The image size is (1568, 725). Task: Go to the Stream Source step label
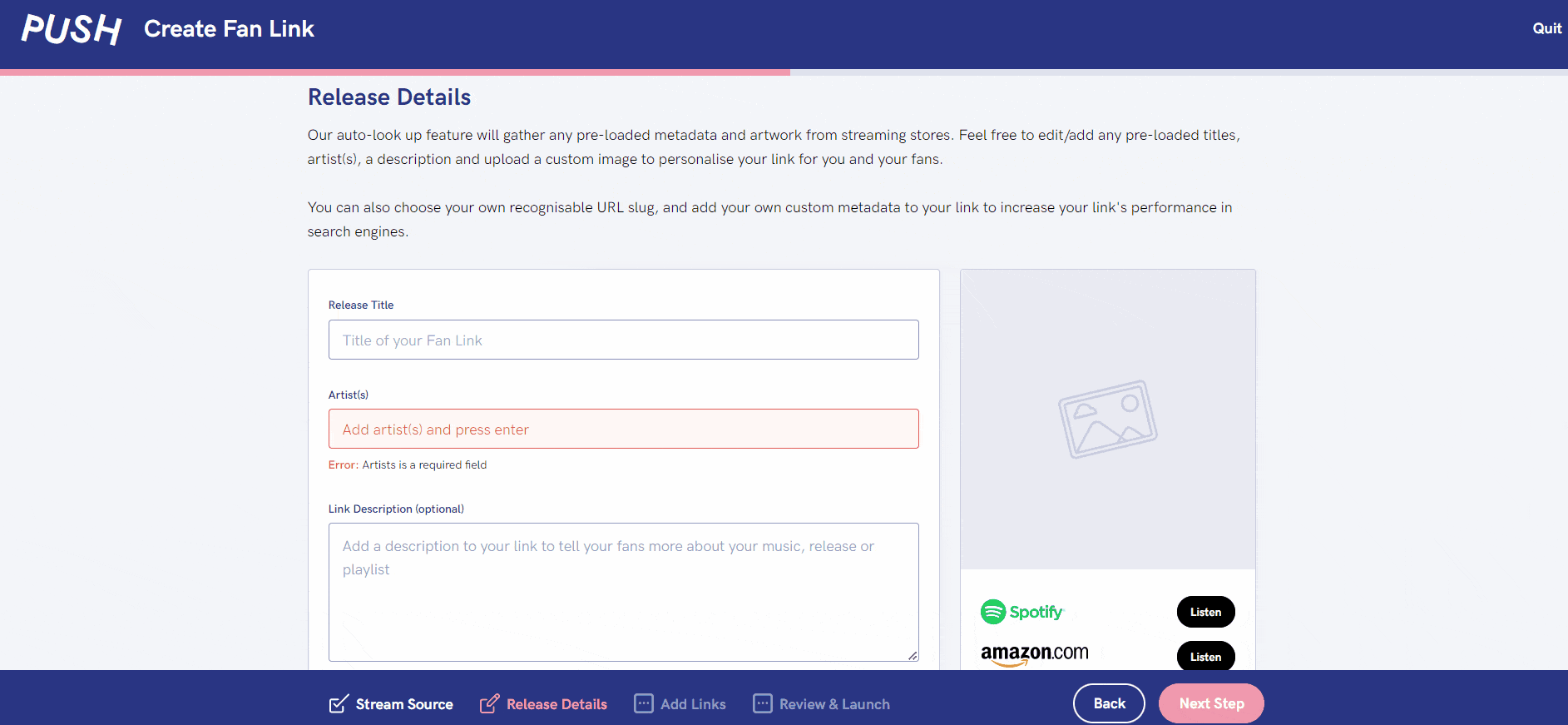[404, 704]
